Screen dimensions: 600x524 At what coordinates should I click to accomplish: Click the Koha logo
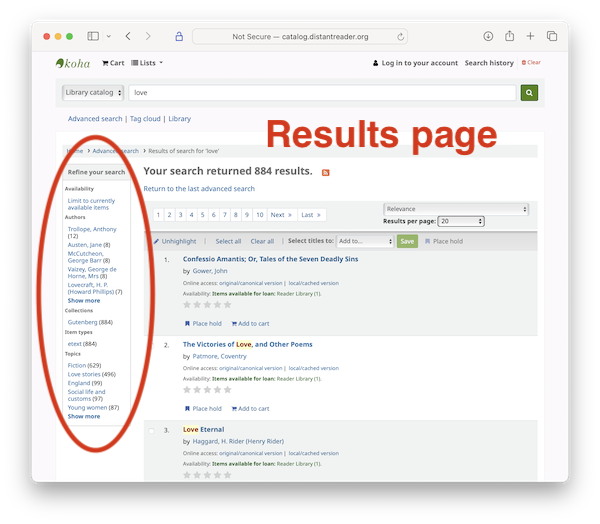[x=74, y=63]
